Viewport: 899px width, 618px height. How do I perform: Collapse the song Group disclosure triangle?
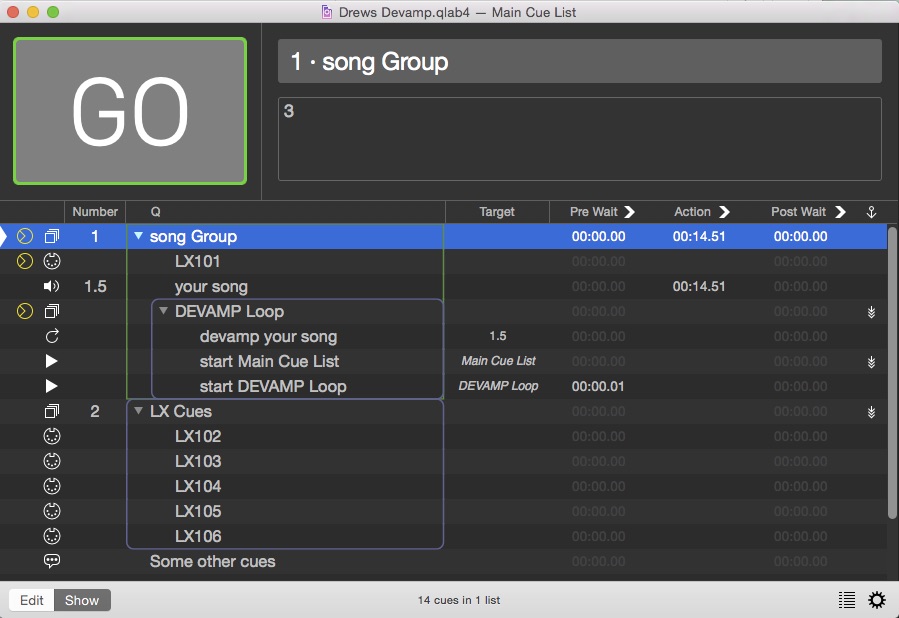pyautogui.click(x=138, y=237)
